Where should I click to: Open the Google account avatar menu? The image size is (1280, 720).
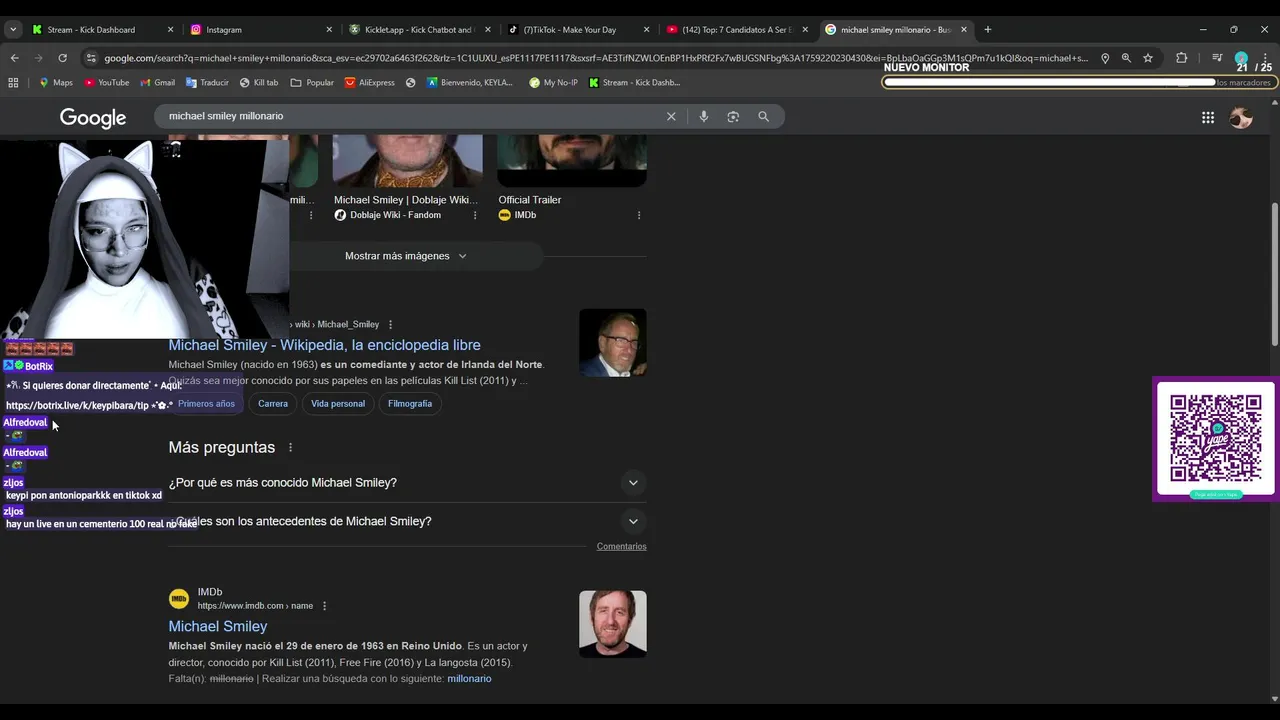(1241, 118)
